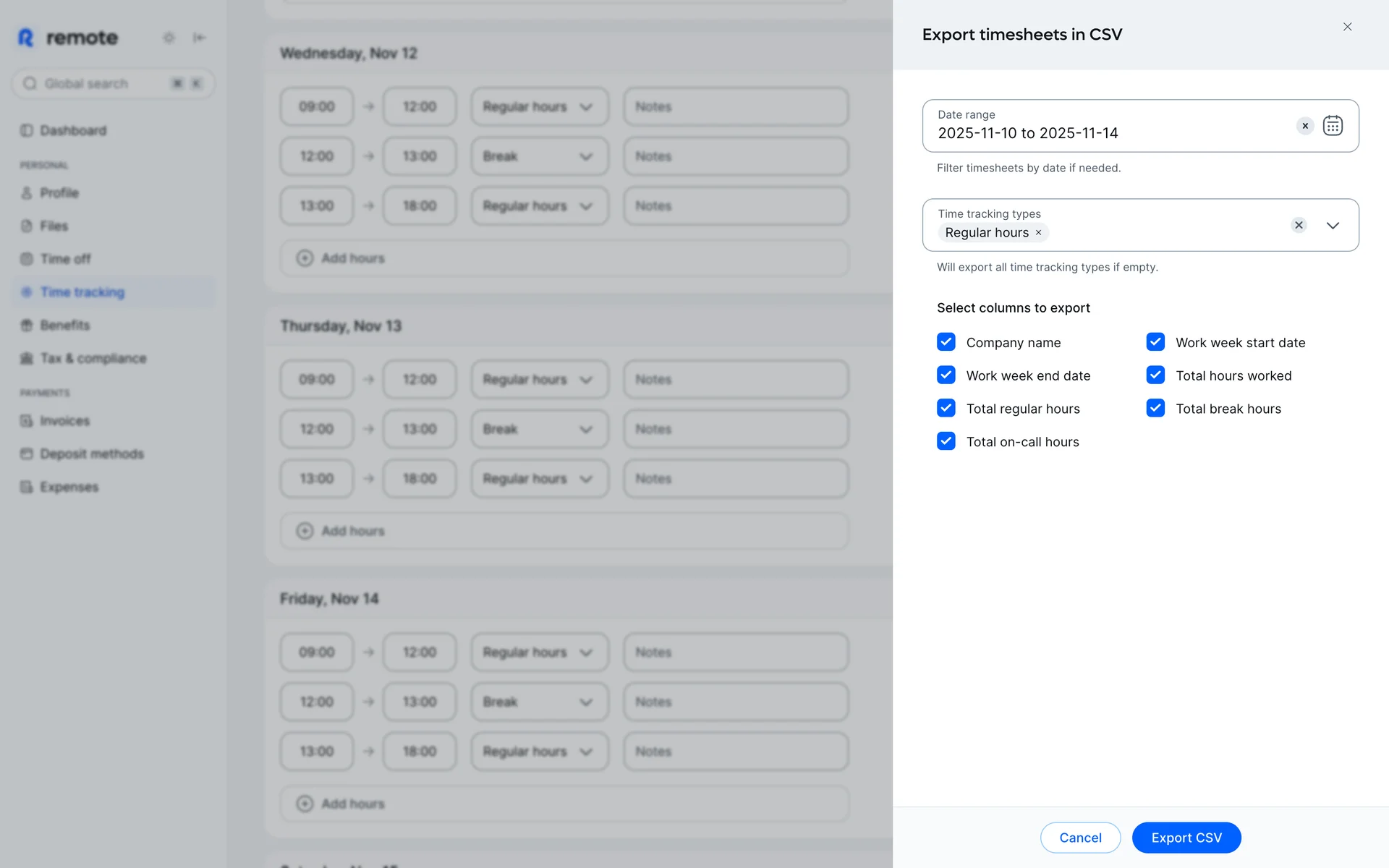
Task: Remove the Regular hours tag
Action: point(1038,233)
